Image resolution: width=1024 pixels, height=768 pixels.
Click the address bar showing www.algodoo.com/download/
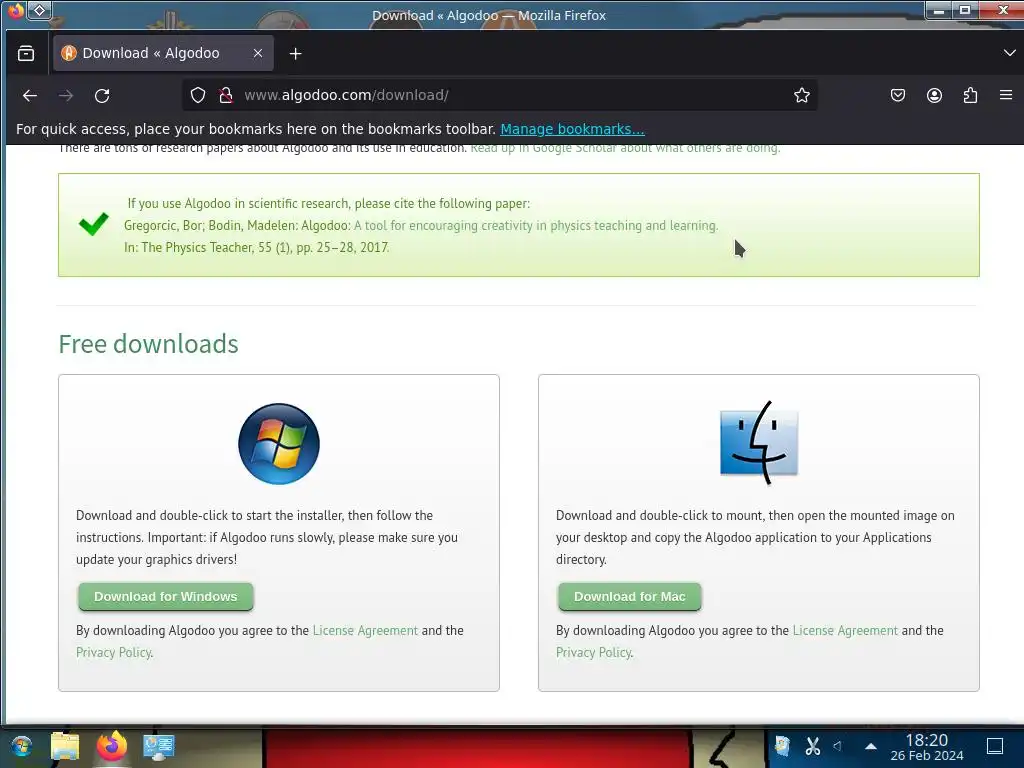(x=500, y=95)
